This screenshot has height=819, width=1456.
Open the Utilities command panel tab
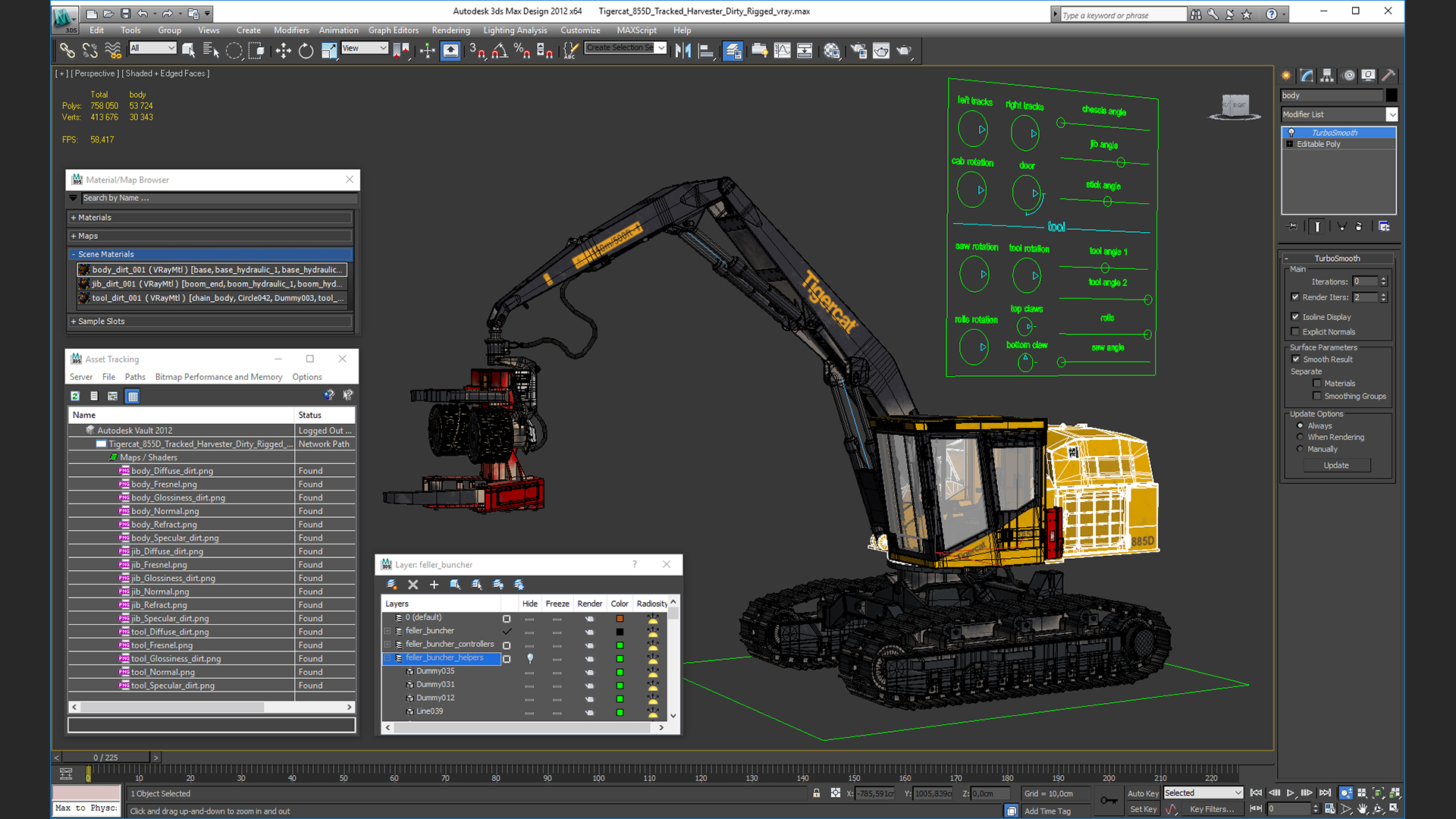pos(1388,75)
